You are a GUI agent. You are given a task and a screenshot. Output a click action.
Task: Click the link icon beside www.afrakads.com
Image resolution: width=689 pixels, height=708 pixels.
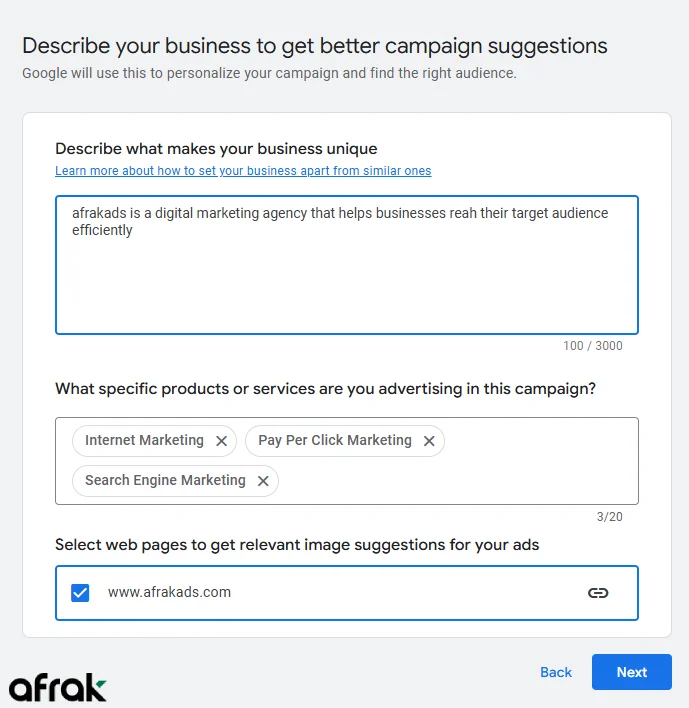click(598, 593)
